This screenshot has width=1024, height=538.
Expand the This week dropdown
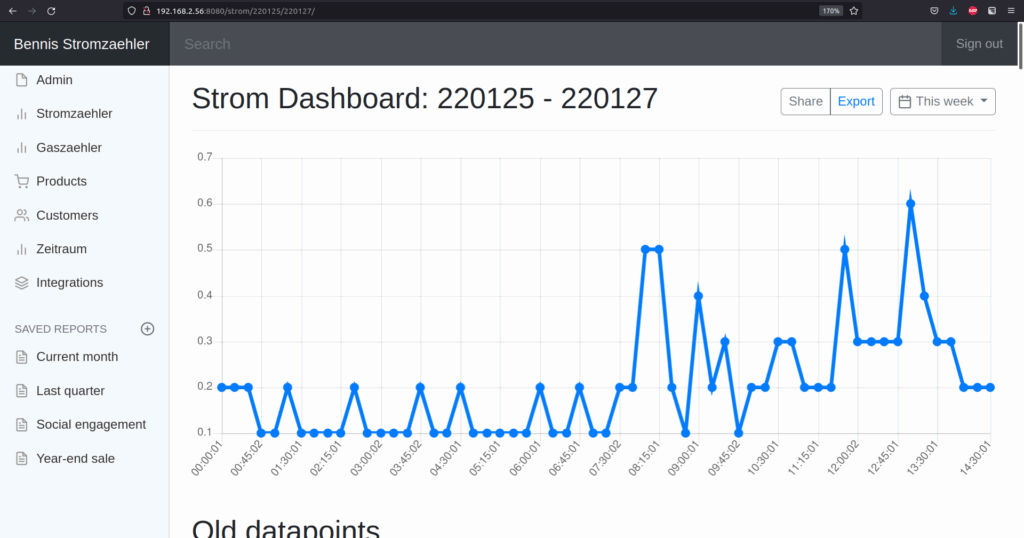[x=943, y=101]
